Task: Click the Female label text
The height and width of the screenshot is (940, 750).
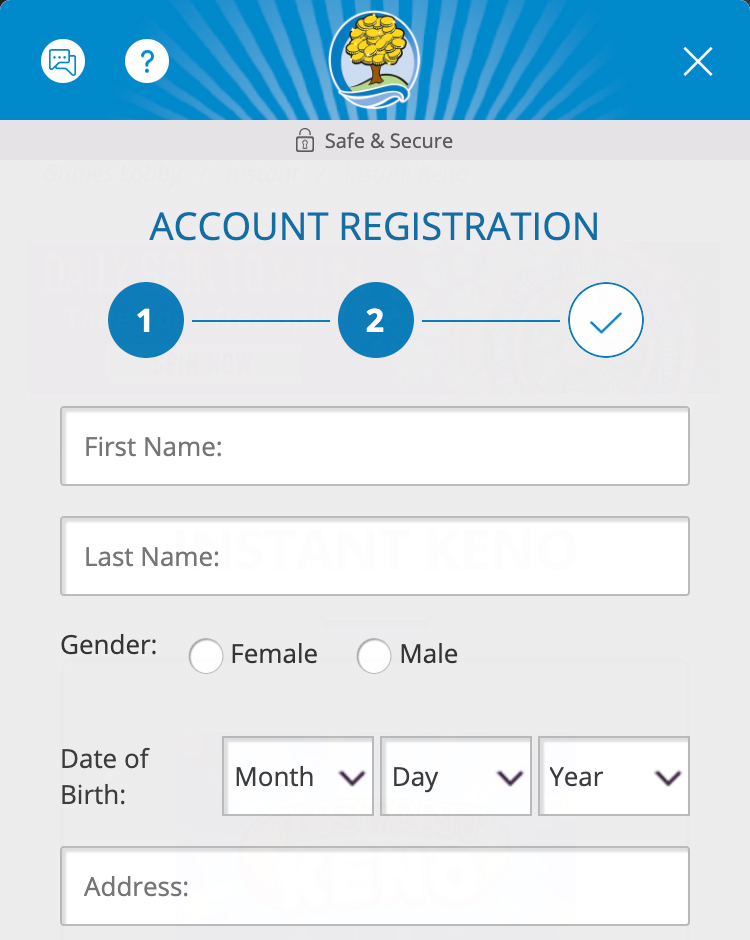Action: click(x=274, y=654)
